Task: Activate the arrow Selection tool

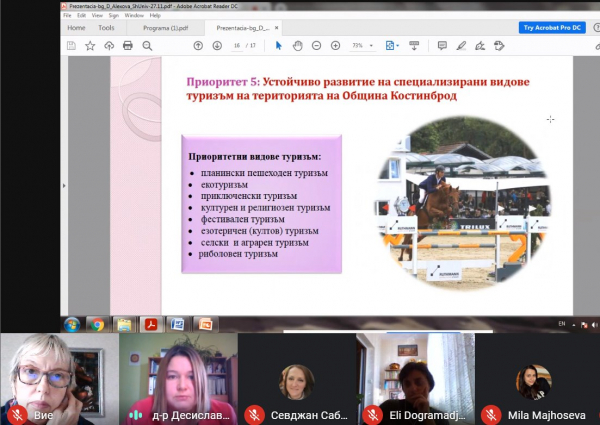Action: tap(279, 45)
